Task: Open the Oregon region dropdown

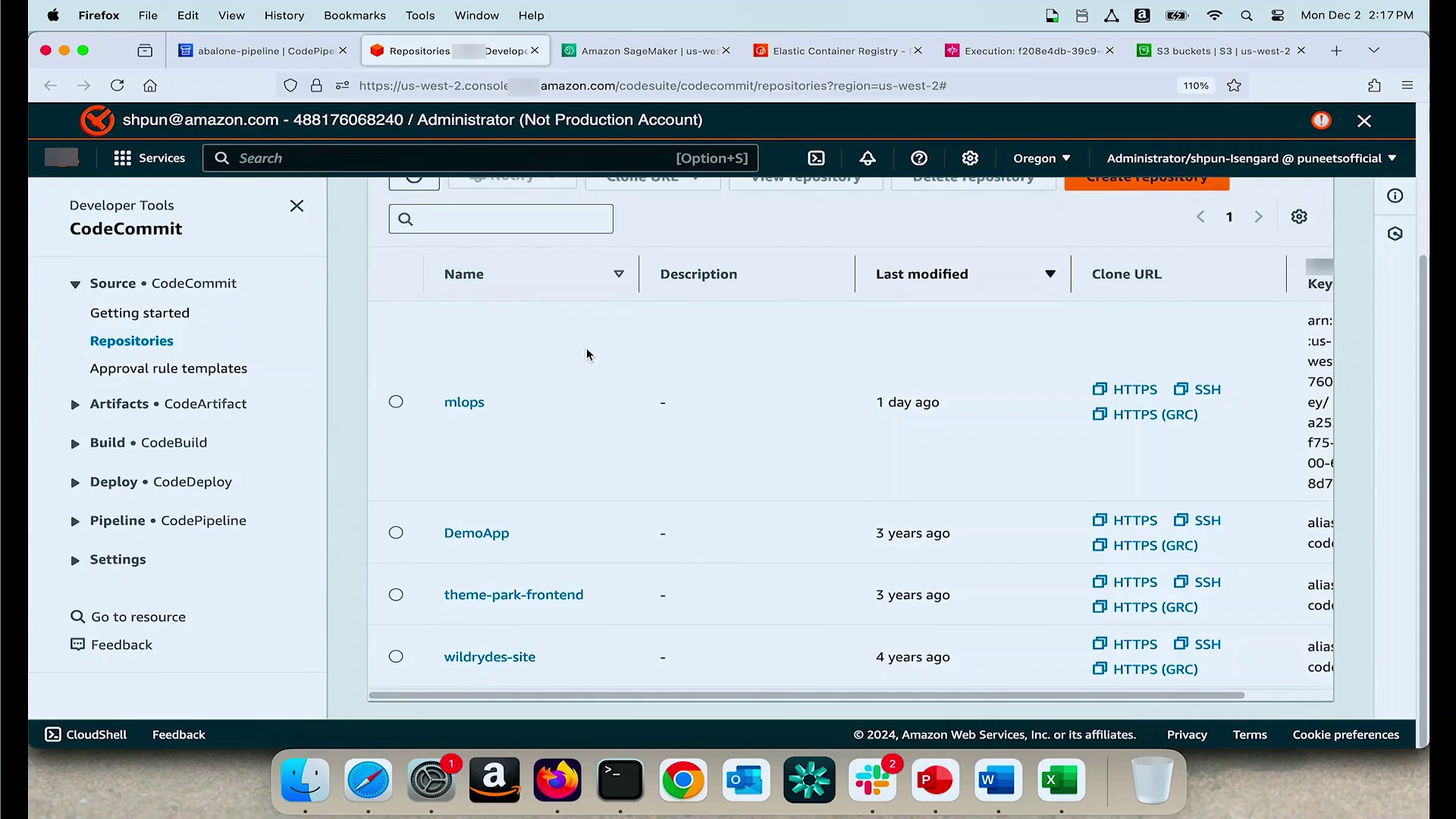Action: point(1041,158)
